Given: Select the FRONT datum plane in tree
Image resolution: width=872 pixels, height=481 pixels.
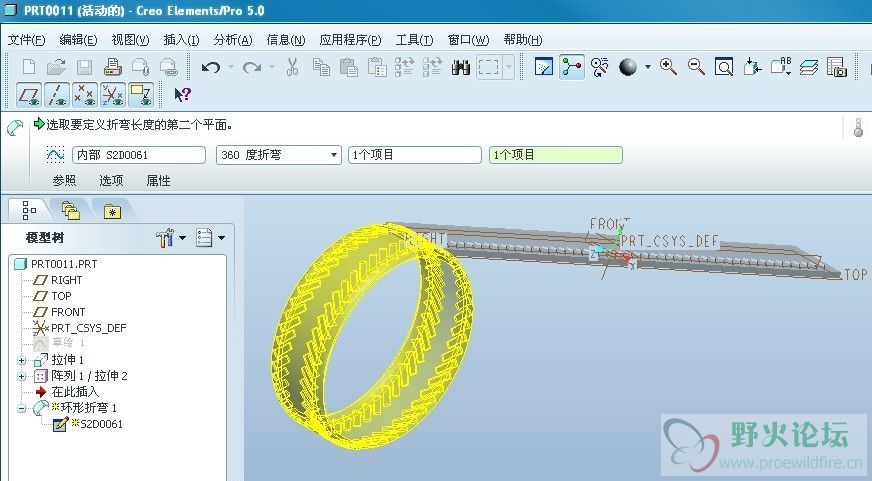Looking at the screenshot, I should click(68, 312).
